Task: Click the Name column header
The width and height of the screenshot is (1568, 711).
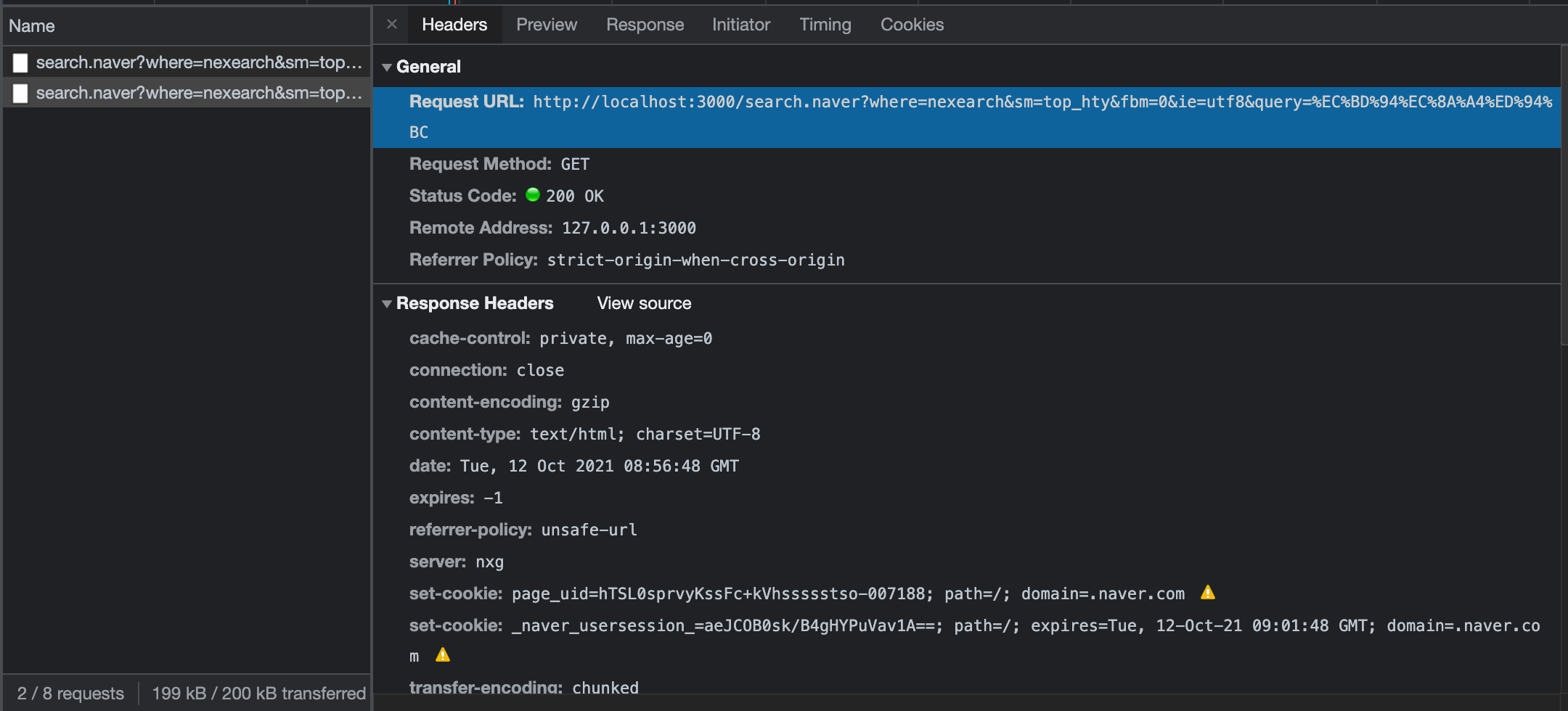Action: coord(187,26)
